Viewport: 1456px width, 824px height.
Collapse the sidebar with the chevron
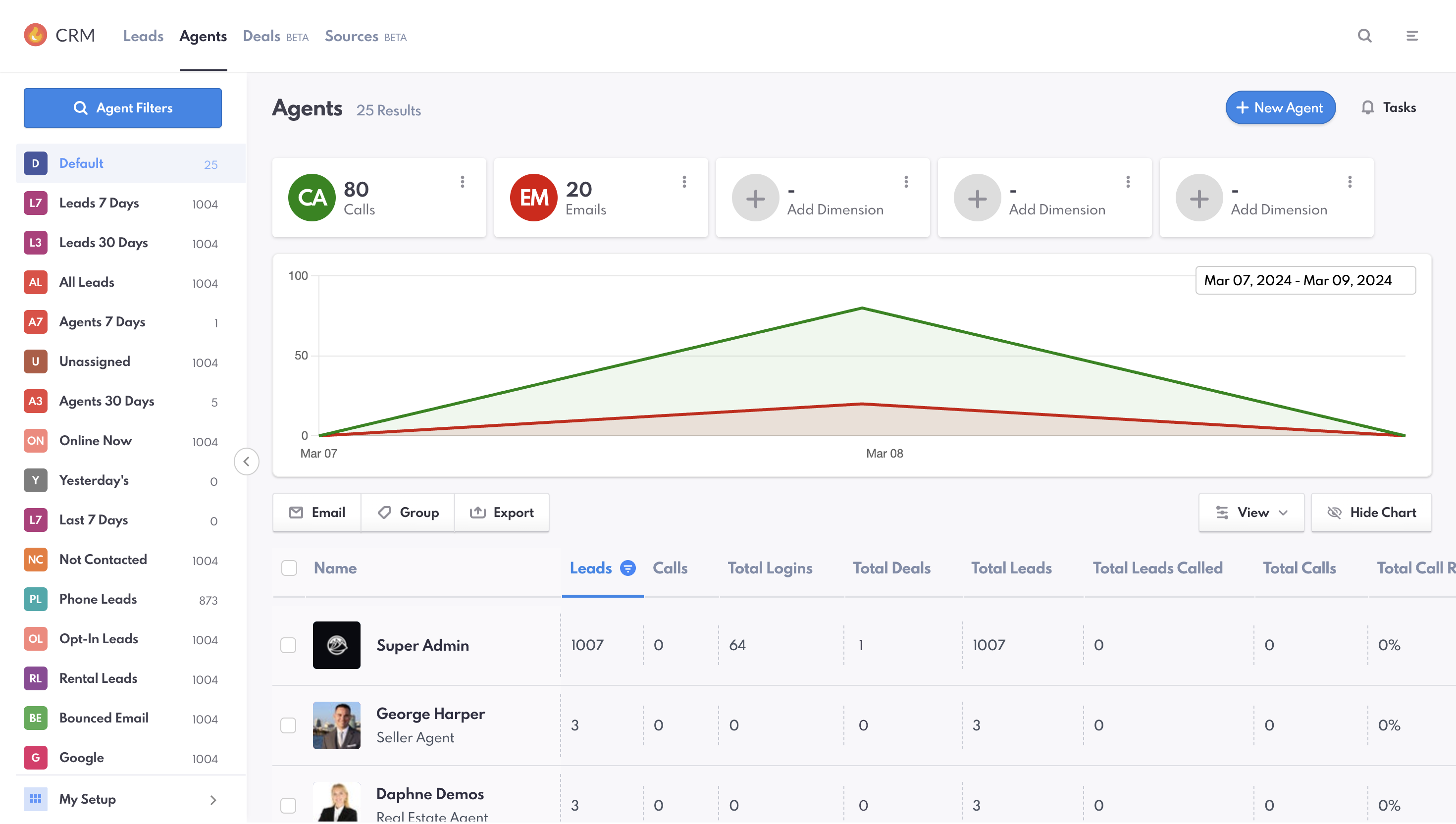click(x=246, y=461)
